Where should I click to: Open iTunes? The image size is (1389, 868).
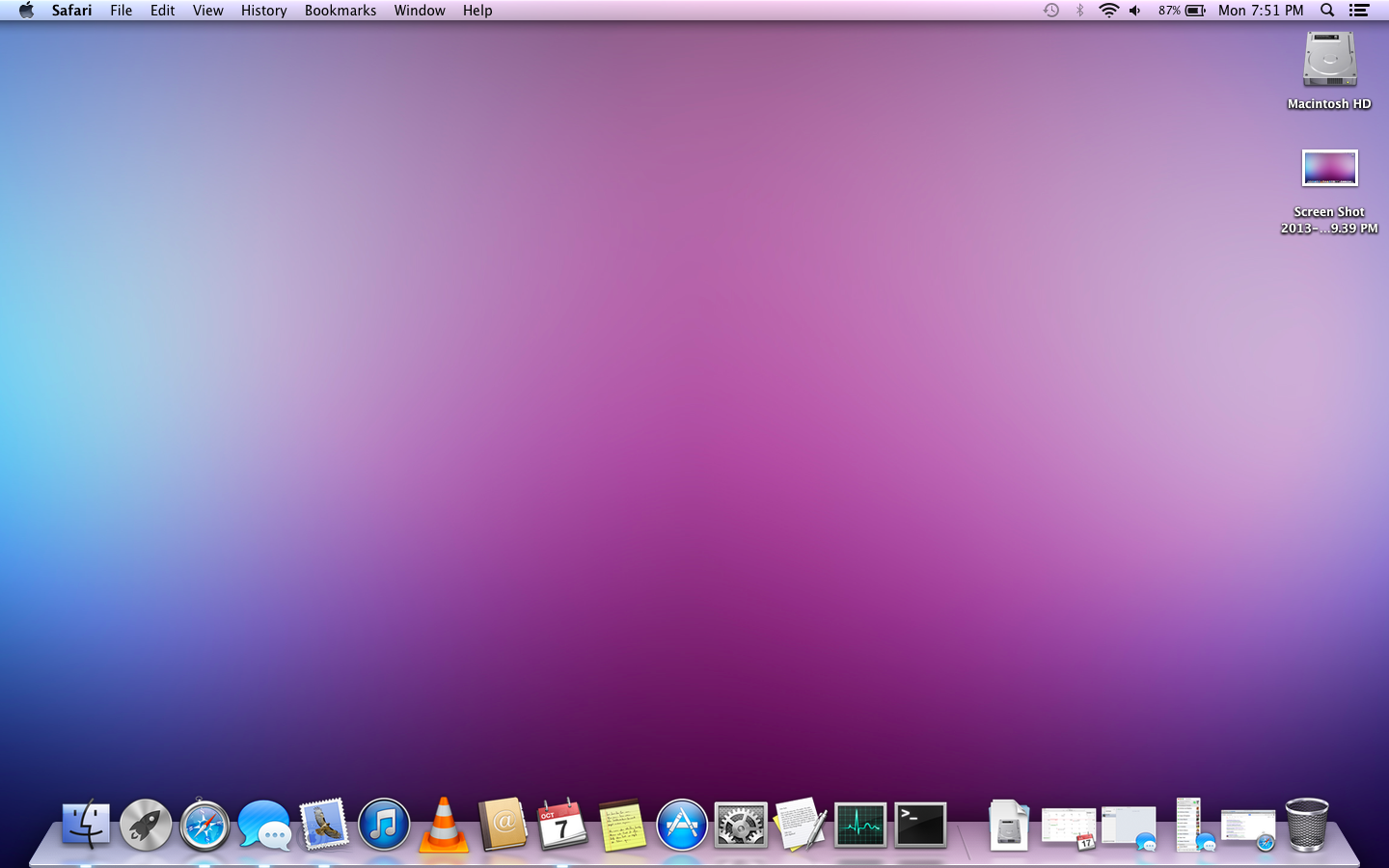point(384,826)
